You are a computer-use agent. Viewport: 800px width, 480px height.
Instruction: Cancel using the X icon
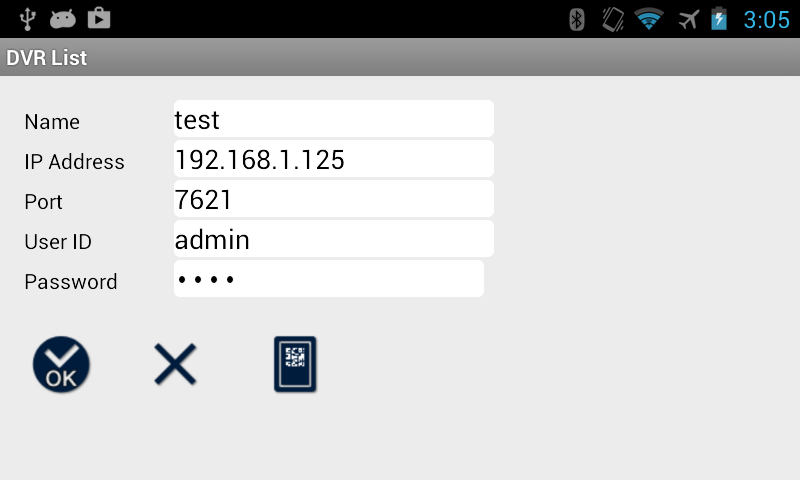point(175,364)
